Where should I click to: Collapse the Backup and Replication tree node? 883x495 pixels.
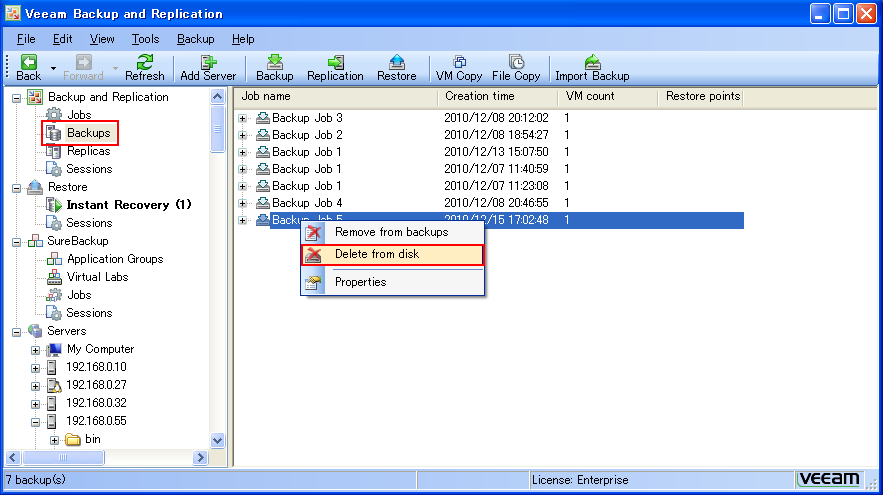click(17, 98)
